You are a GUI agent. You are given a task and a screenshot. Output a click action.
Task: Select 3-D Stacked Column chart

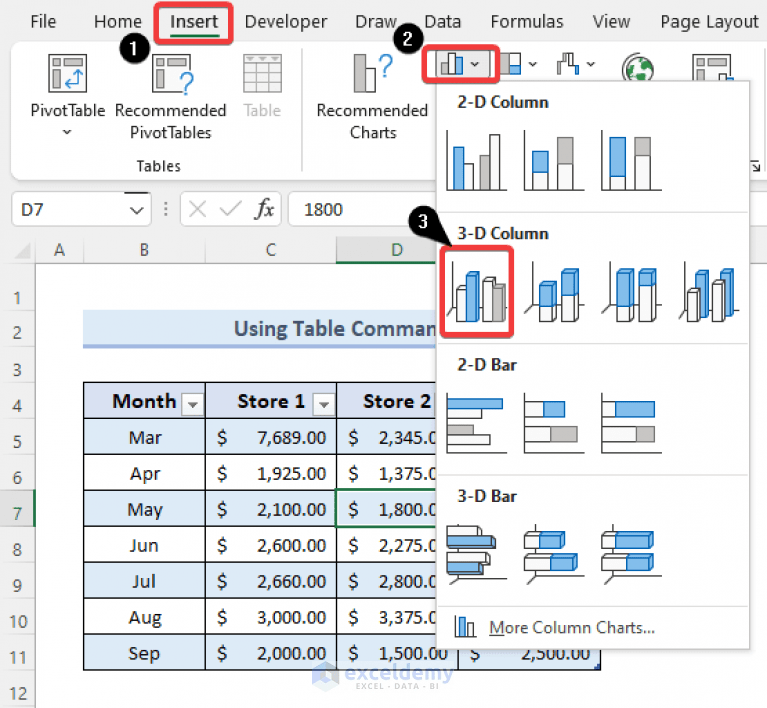click(x=553, y=292)
